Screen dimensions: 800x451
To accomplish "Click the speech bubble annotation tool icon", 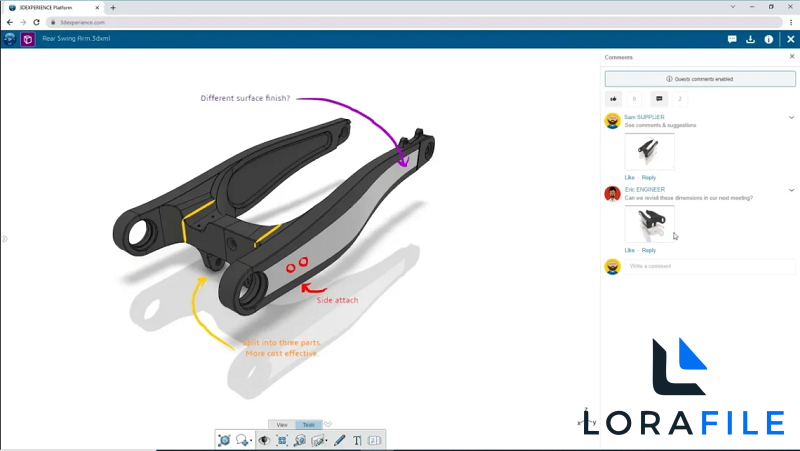I will click(x=241, y=440).
